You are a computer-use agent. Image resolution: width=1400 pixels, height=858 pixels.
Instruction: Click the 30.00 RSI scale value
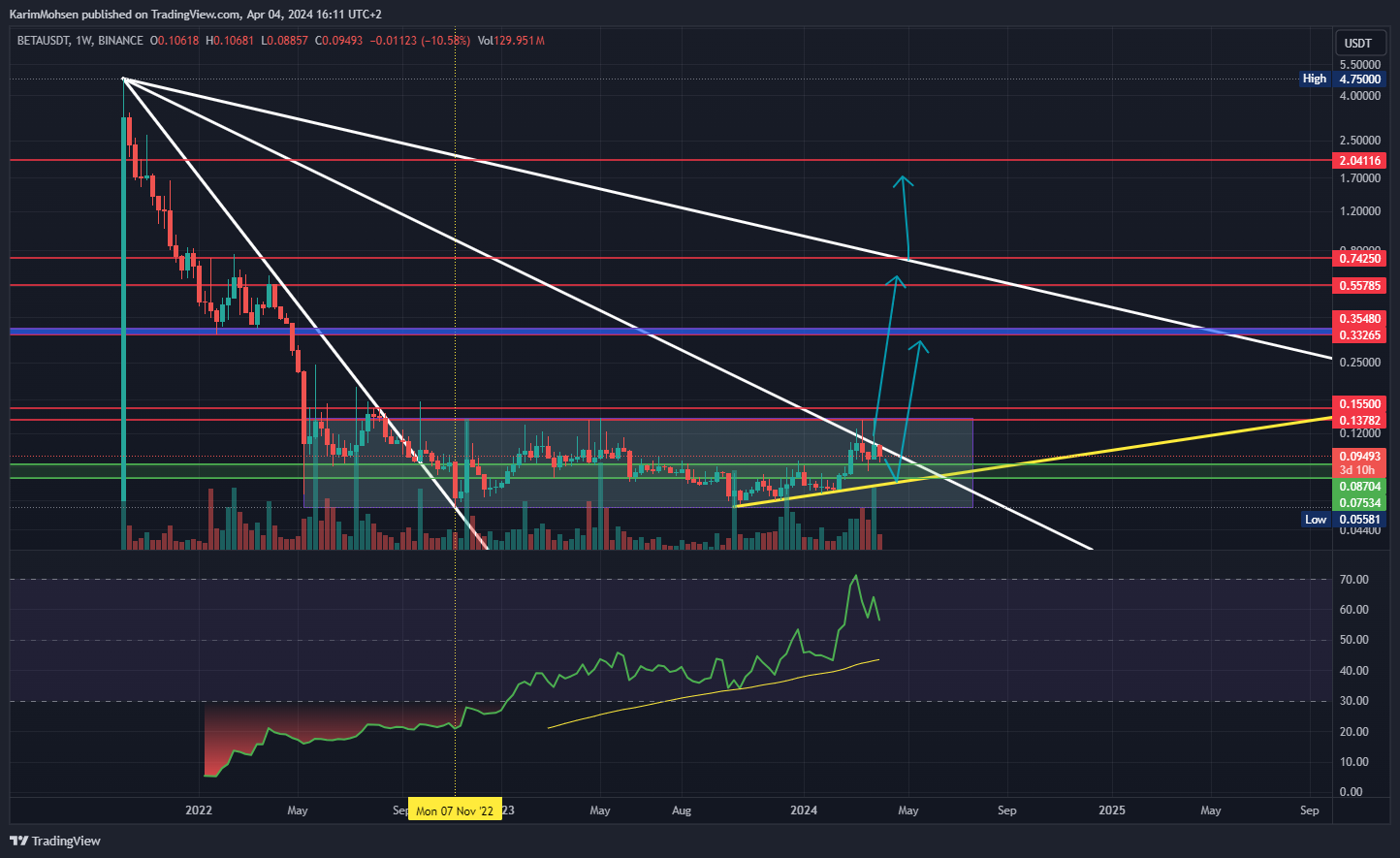(1353, 701)
